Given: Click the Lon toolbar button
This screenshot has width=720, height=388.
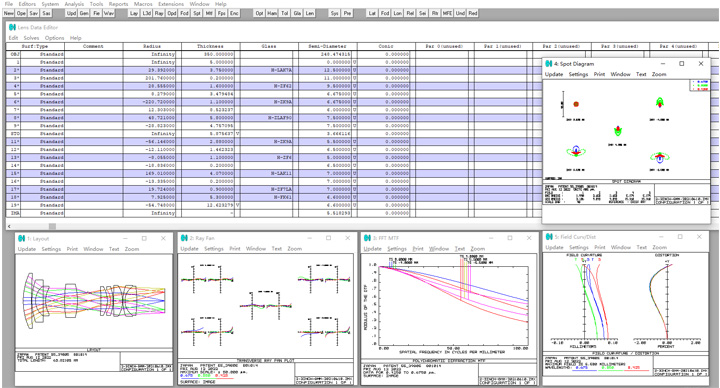Looking at the screenshot, I should [x=397, y=13].
